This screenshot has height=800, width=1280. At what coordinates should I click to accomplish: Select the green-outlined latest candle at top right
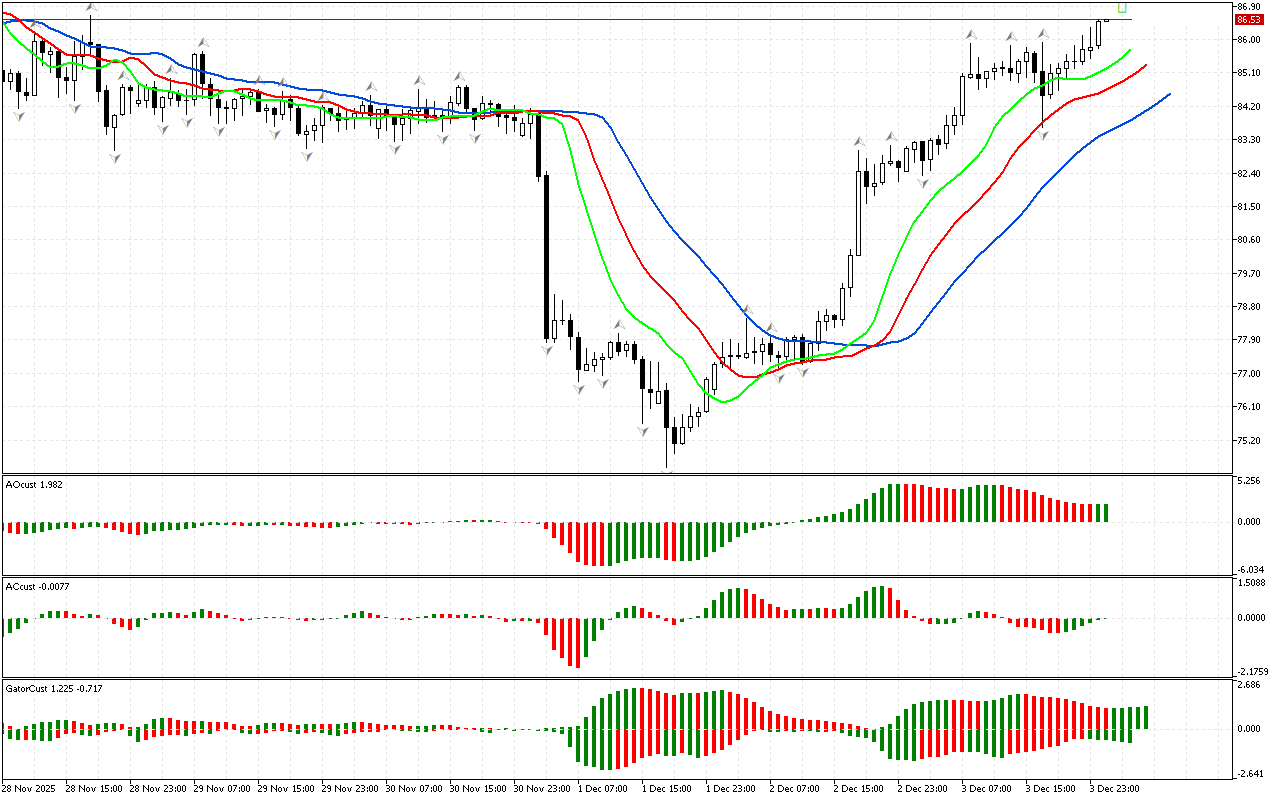(x=1122, y=7)
